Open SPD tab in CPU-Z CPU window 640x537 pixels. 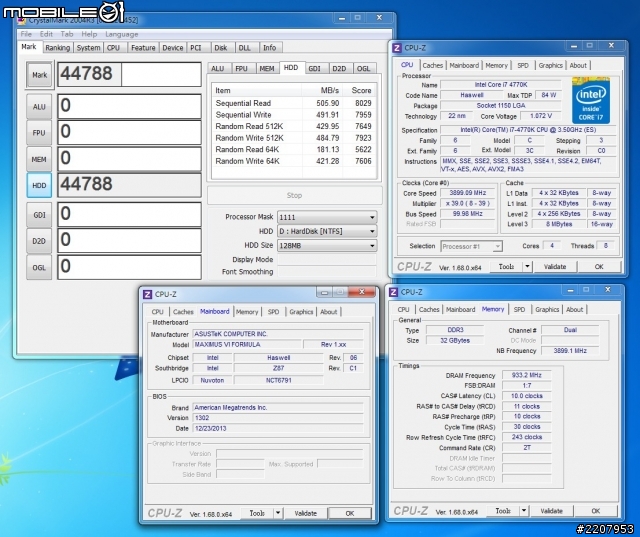(x=523, y=65)
